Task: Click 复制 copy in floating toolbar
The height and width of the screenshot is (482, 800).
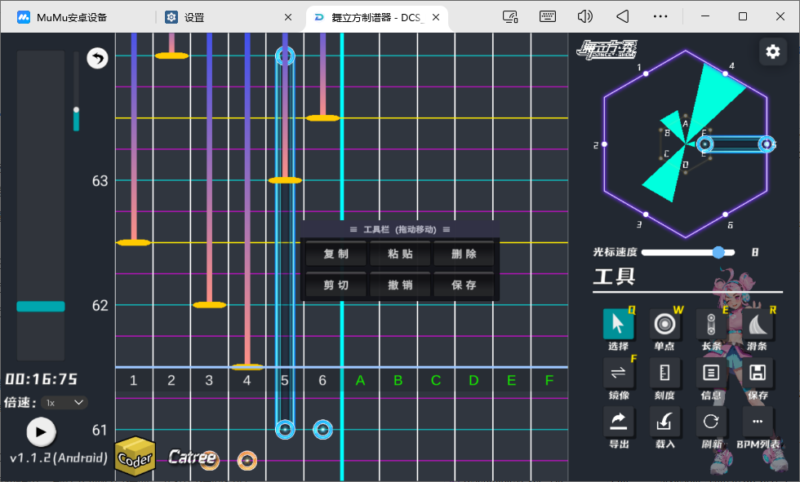Action: (336, 254)
